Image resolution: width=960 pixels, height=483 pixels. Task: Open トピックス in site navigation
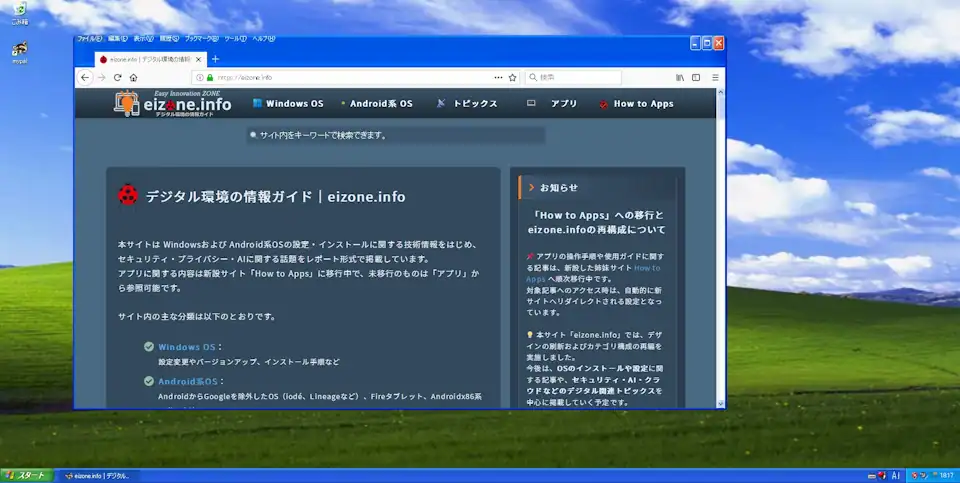coord(467,103)
